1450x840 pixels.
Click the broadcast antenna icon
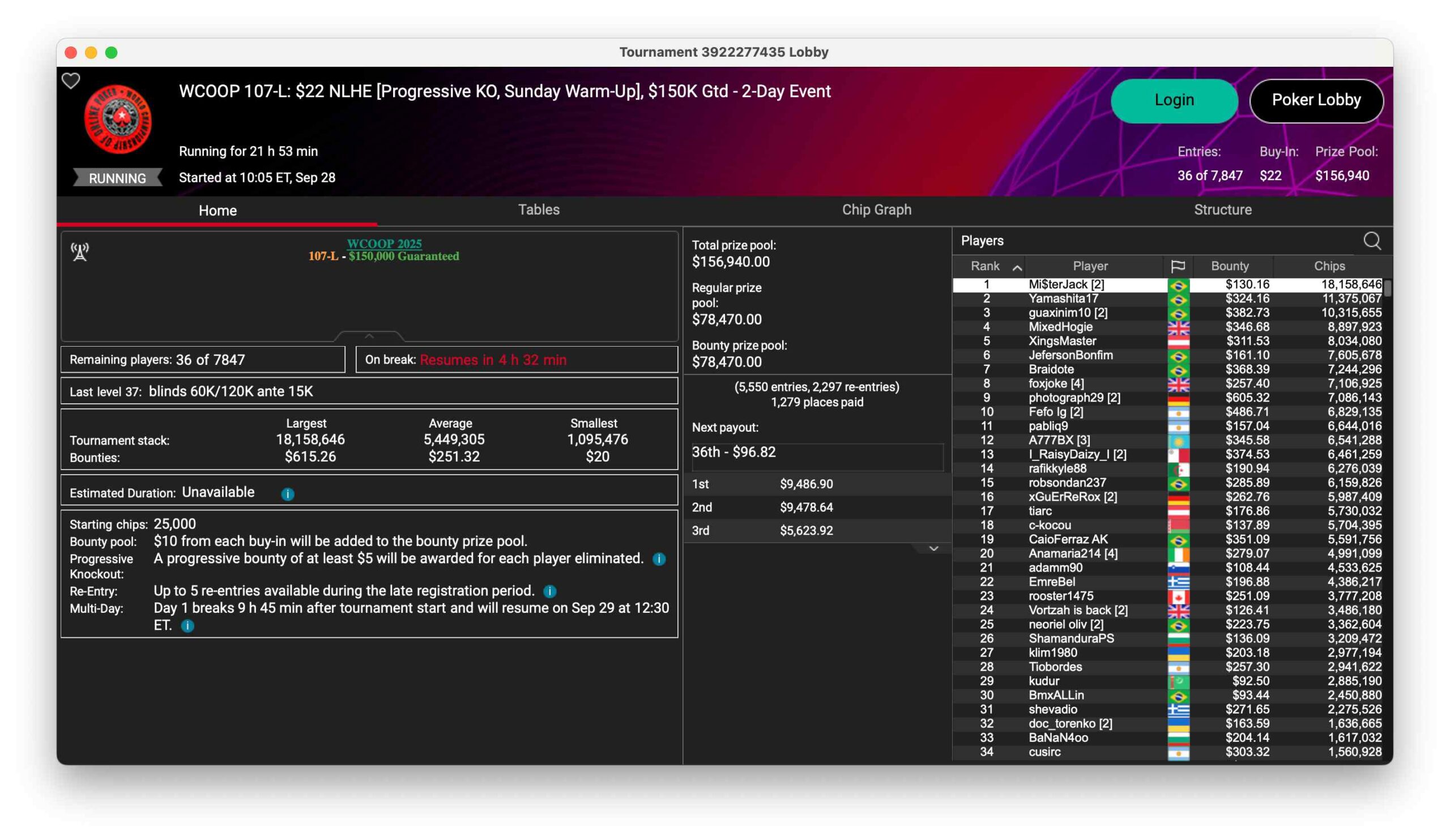(x=80, y=252)
